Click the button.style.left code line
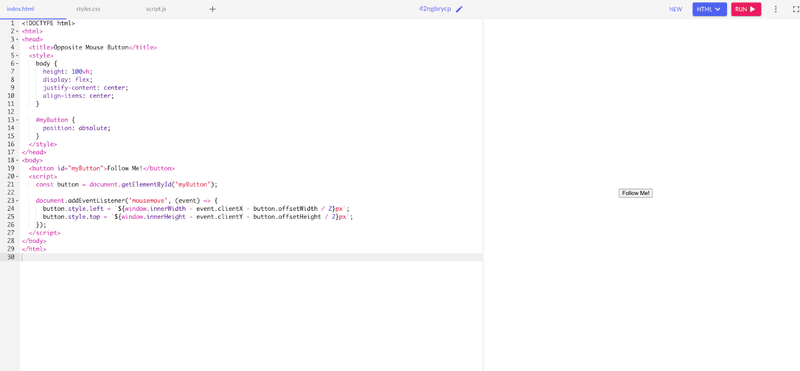Image resolution: width=800 pixels, height=371 pixels. [x=196, y=209]
